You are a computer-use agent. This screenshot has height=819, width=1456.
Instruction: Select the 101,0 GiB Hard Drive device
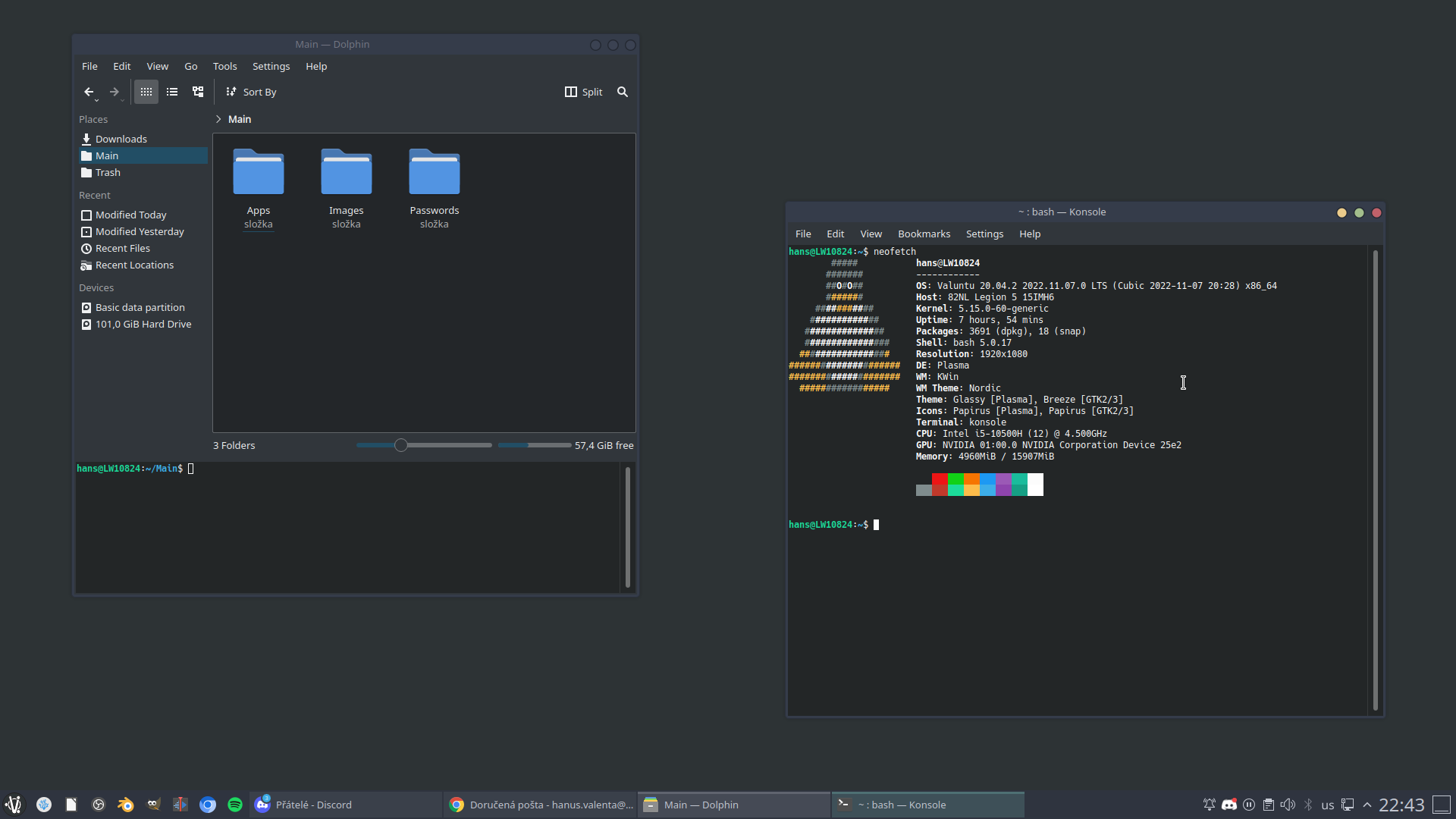[143, 324]
